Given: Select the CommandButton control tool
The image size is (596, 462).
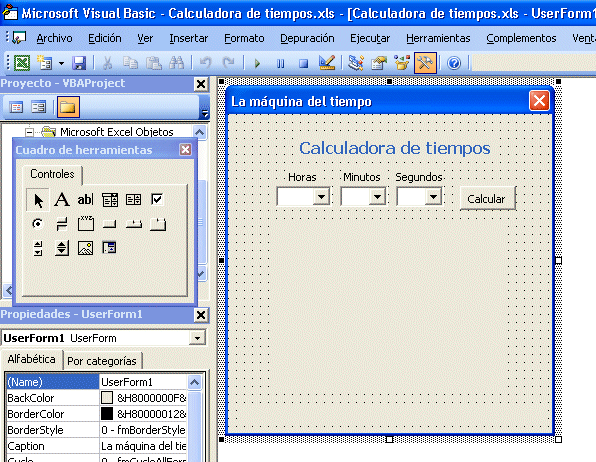Looking at the screenshot, I should click(x=110, y=224).
